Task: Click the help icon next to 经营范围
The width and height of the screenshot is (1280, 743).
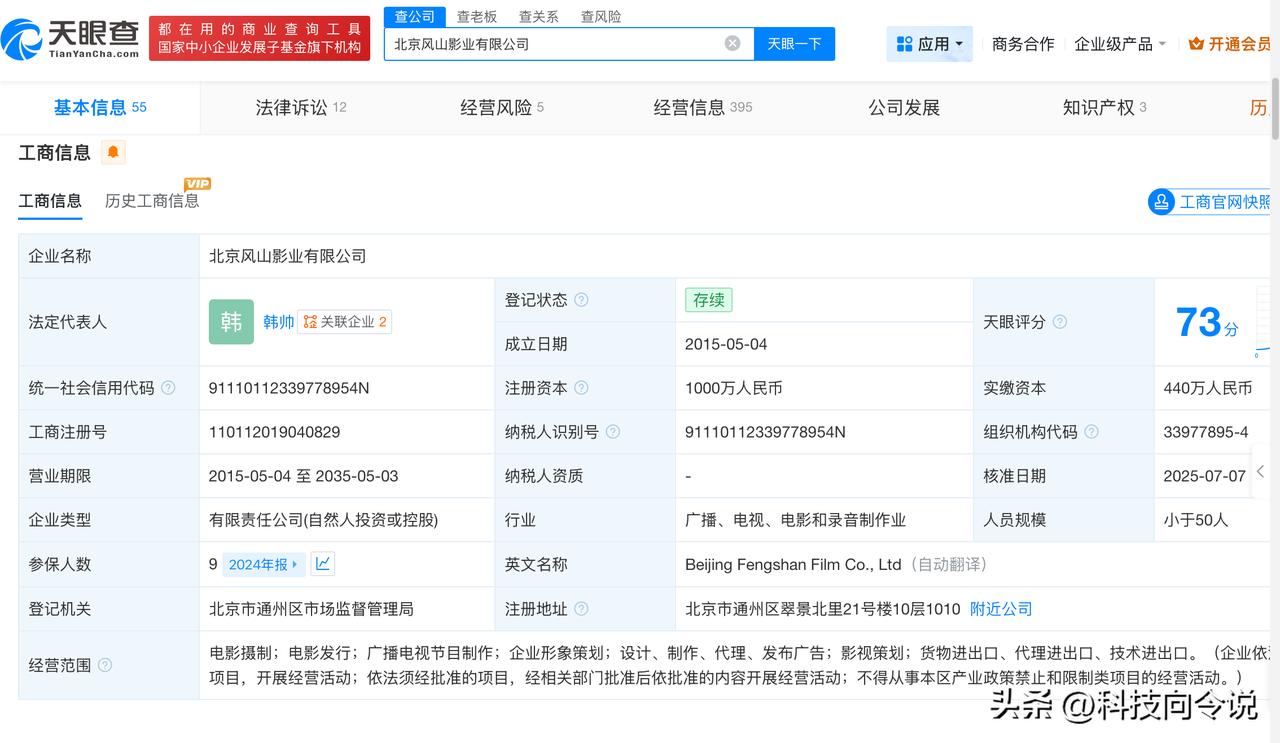Action: (x=105, y=665)
